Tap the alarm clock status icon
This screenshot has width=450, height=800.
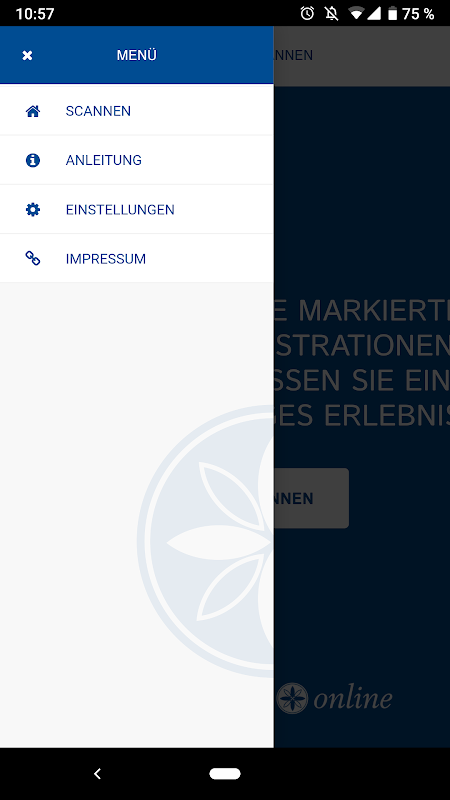[307, 13]
